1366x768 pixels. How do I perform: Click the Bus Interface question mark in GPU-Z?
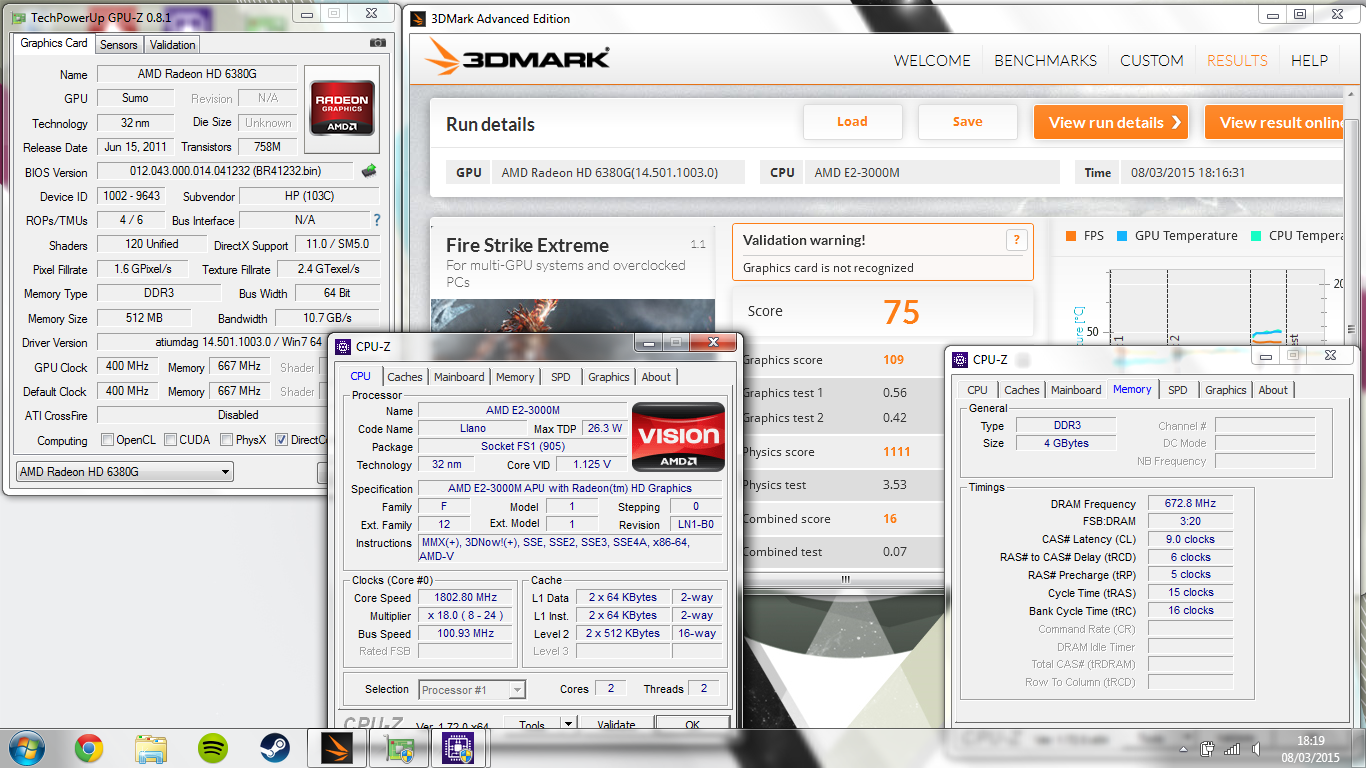pos(377,220)
